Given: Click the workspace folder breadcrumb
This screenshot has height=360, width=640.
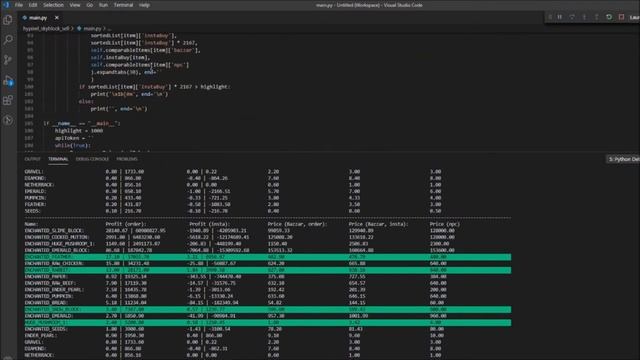Looking at the screenshot, I should click(x=46, y=29).
